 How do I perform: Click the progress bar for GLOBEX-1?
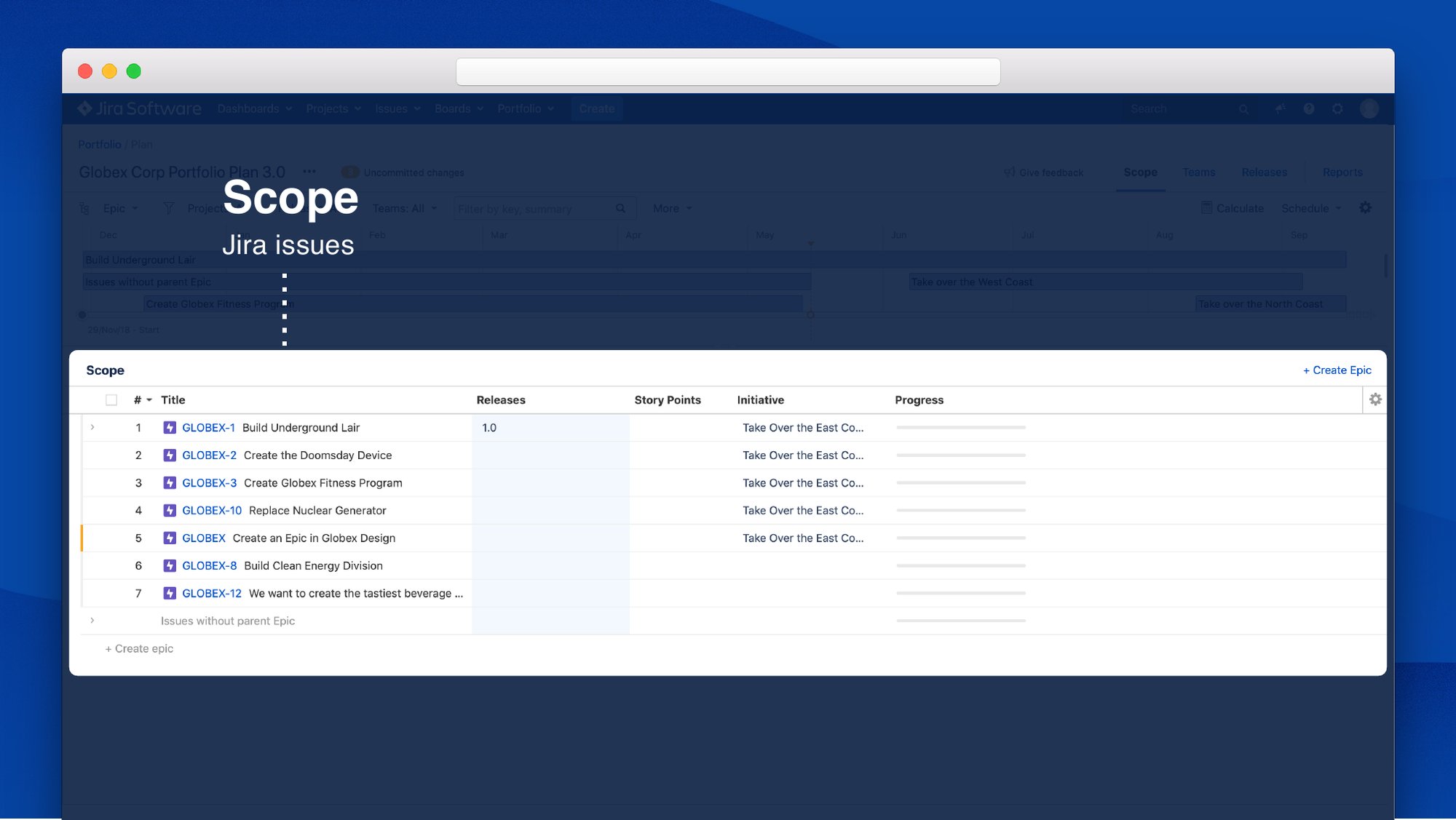pos(961,428)
